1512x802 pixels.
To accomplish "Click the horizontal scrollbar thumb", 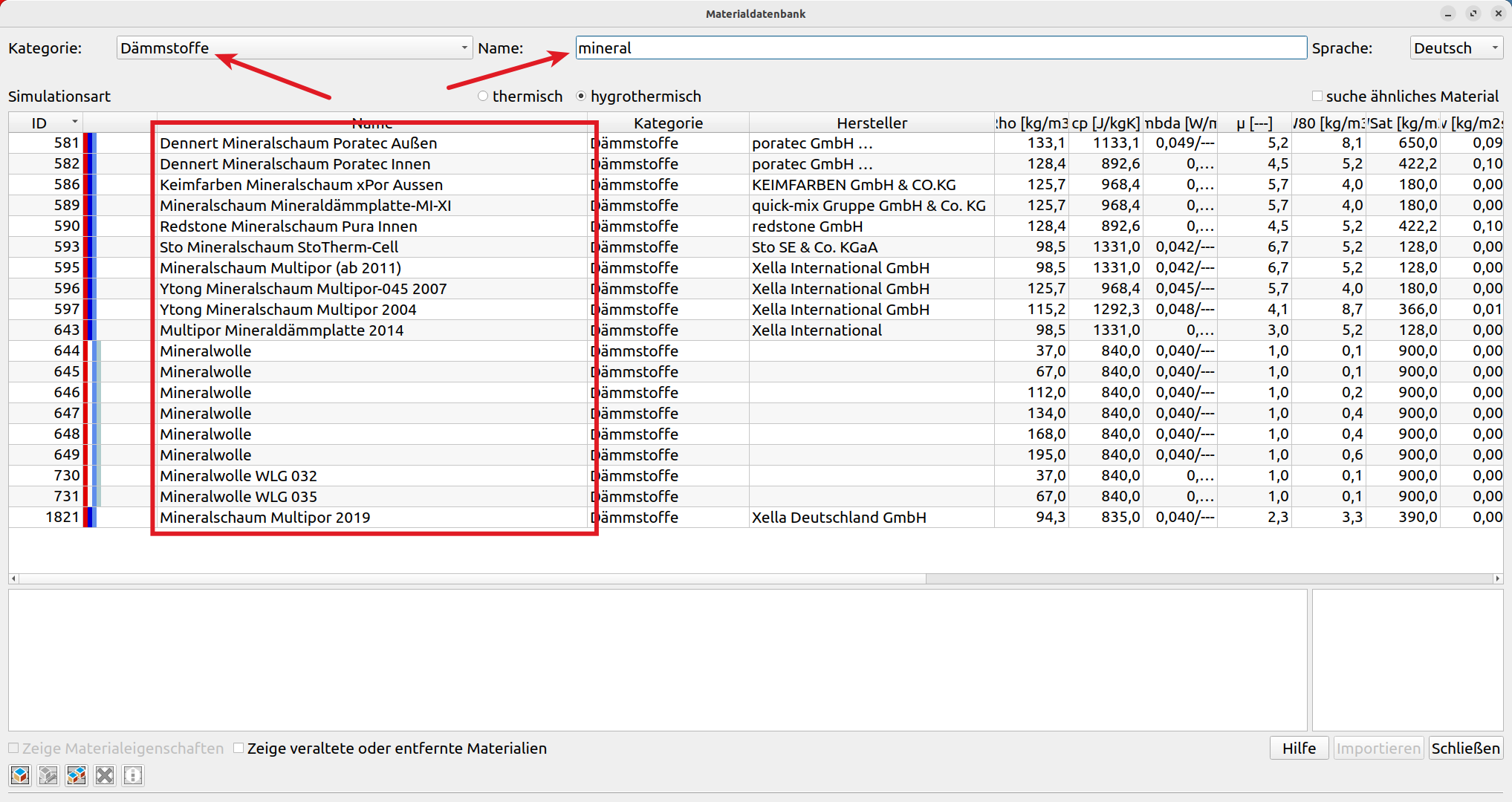I will [472, 578].
